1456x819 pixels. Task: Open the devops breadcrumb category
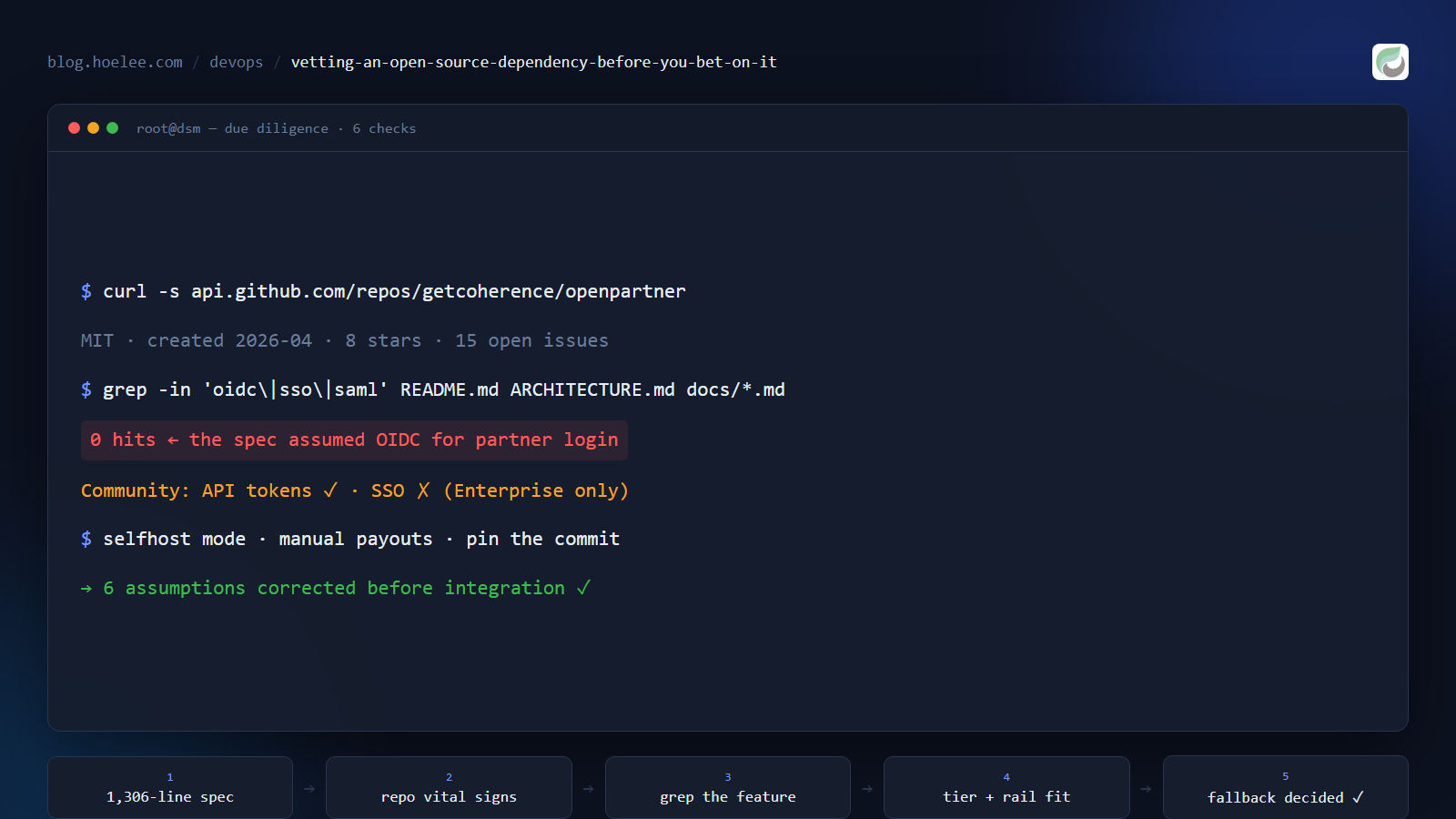click(x=236, y=62)
